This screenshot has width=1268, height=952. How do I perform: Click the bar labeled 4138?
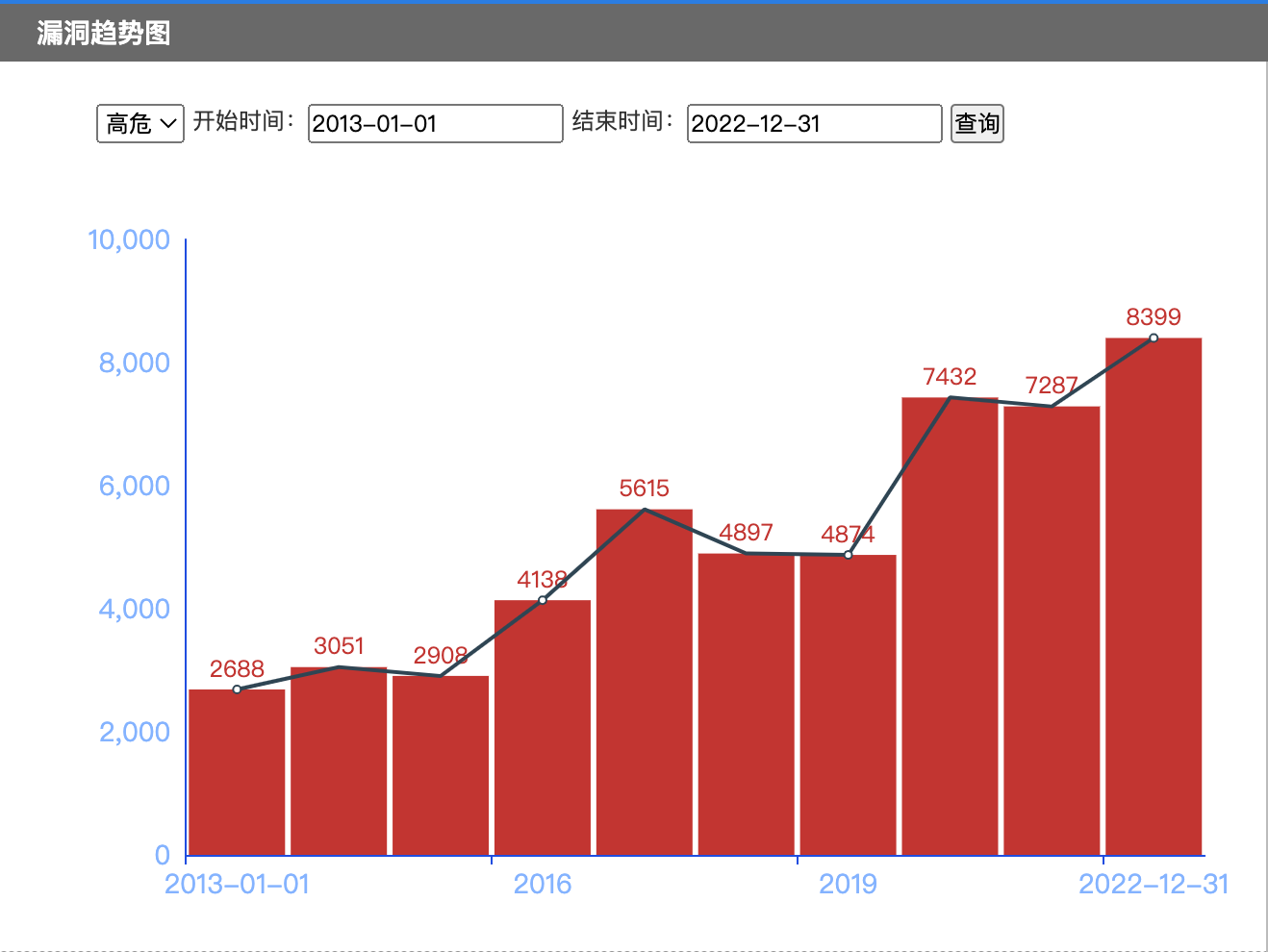click(x=543, y=728)
